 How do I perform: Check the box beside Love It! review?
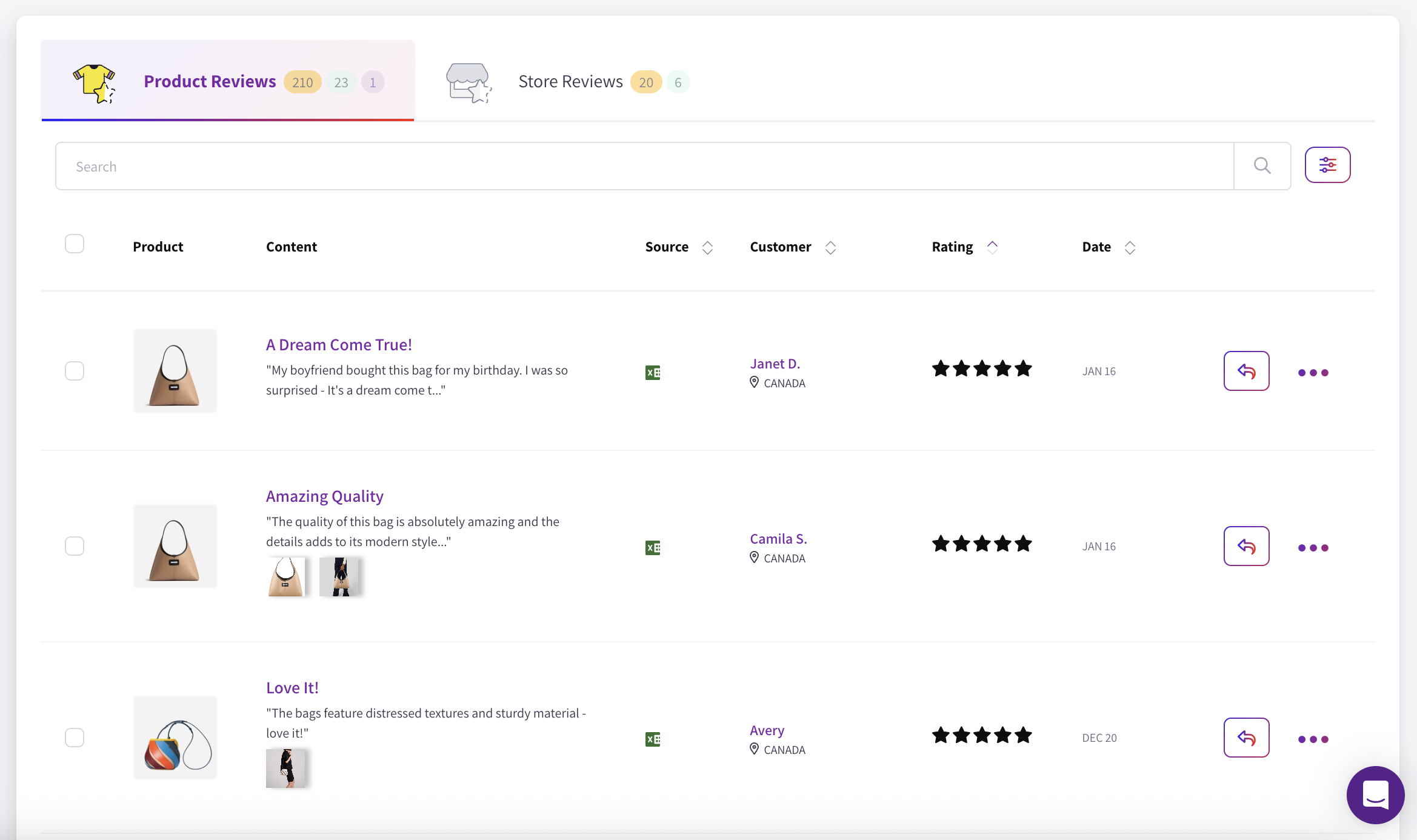(x=75, y=738)
